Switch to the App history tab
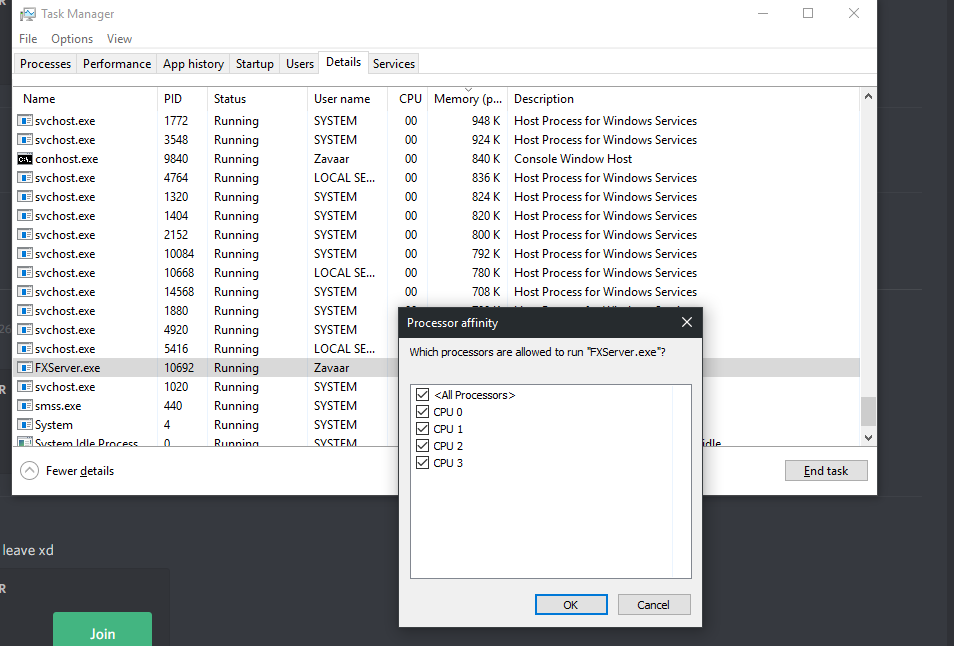Viewport: 954px width, 646px height. point(193,64)
